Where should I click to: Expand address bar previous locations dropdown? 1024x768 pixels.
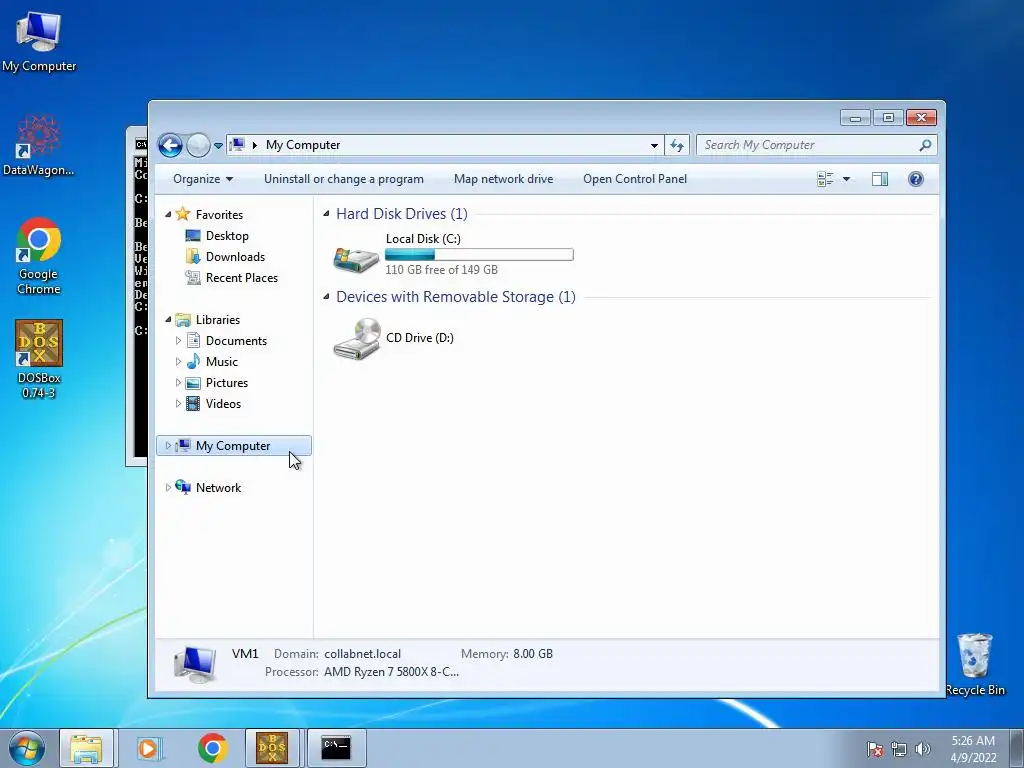point(654,146)
